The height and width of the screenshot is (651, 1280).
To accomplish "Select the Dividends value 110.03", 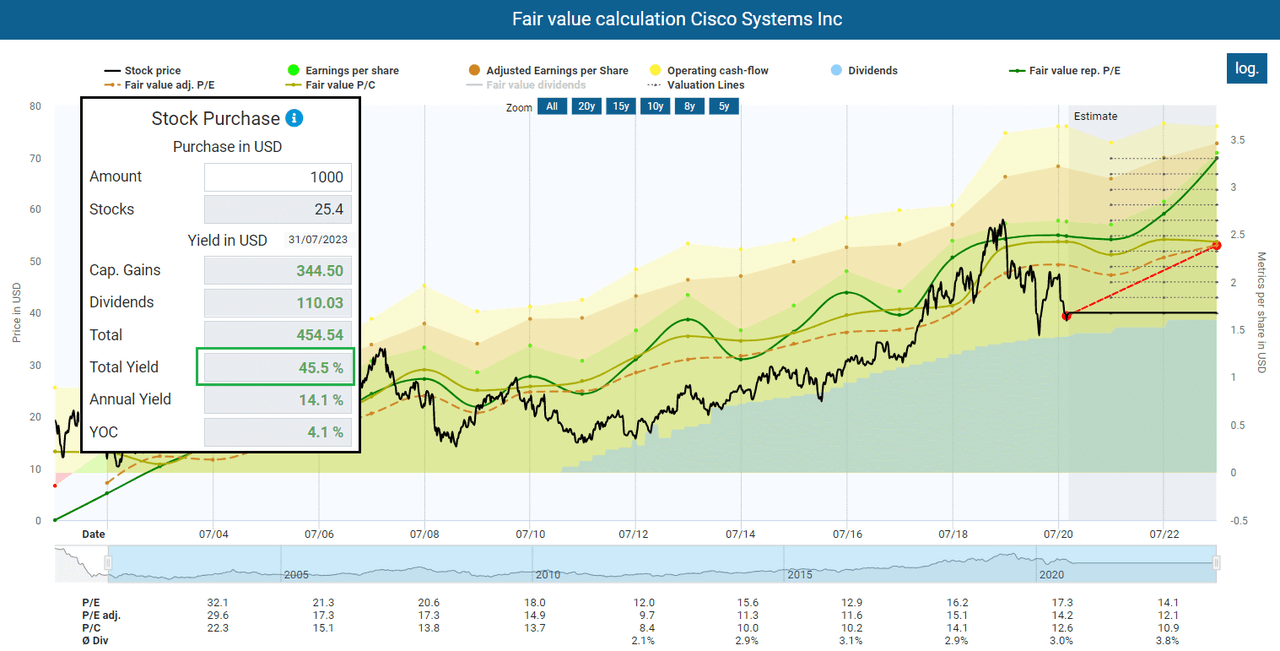I will (278, 302).
